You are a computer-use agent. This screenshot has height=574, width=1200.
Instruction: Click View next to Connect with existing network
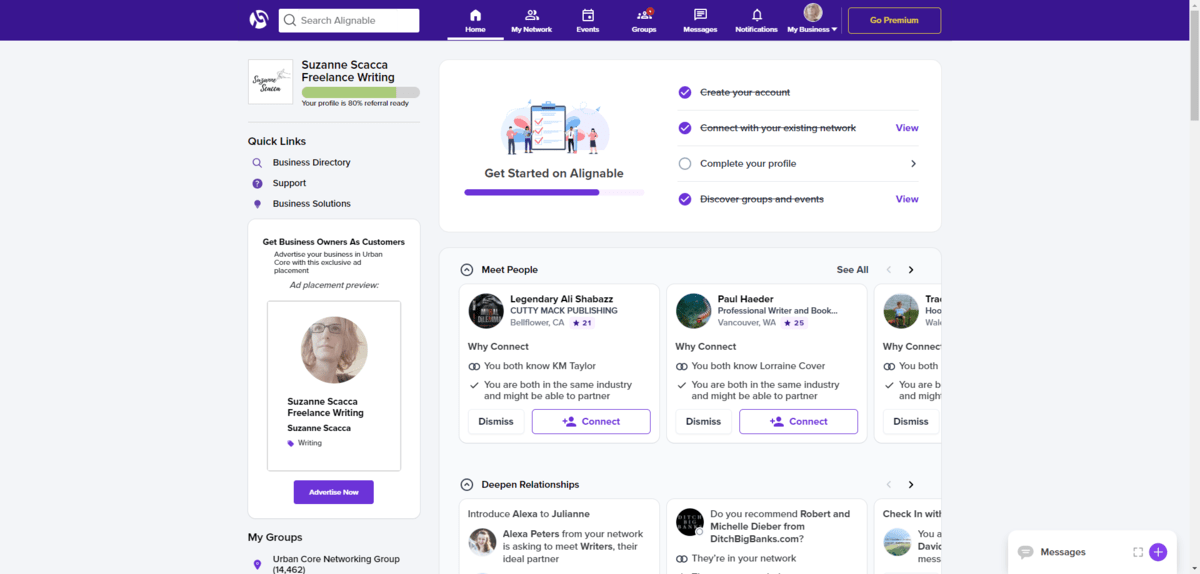click(907, 128)
